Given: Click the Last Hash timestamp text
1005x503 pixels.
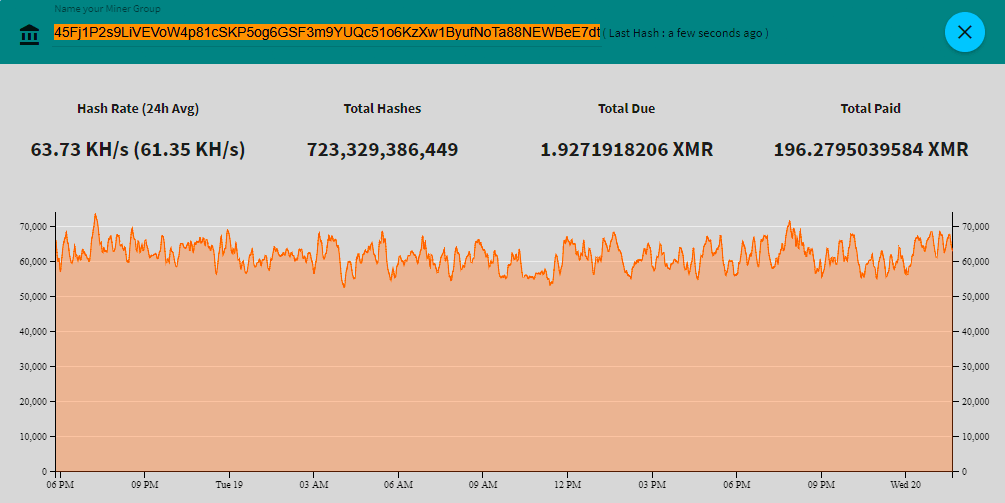Looking at the screenshot, I should click(686, 33).
